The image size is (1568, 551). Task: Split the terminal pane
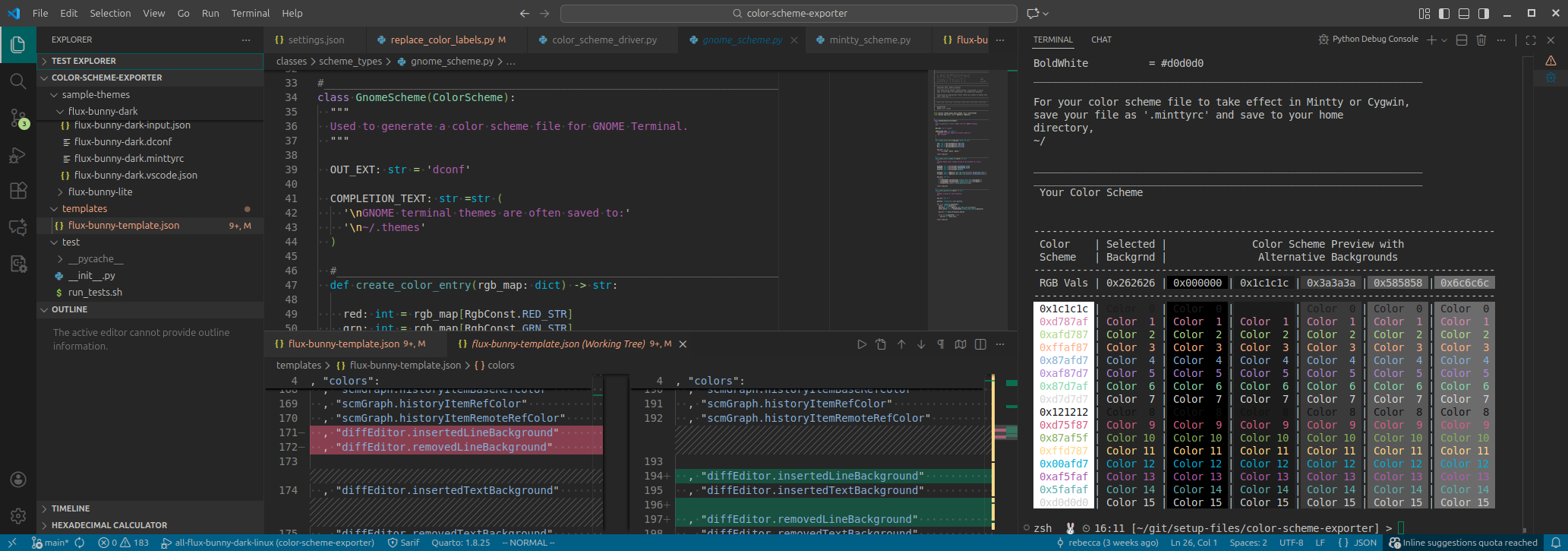coord(1461,40)
